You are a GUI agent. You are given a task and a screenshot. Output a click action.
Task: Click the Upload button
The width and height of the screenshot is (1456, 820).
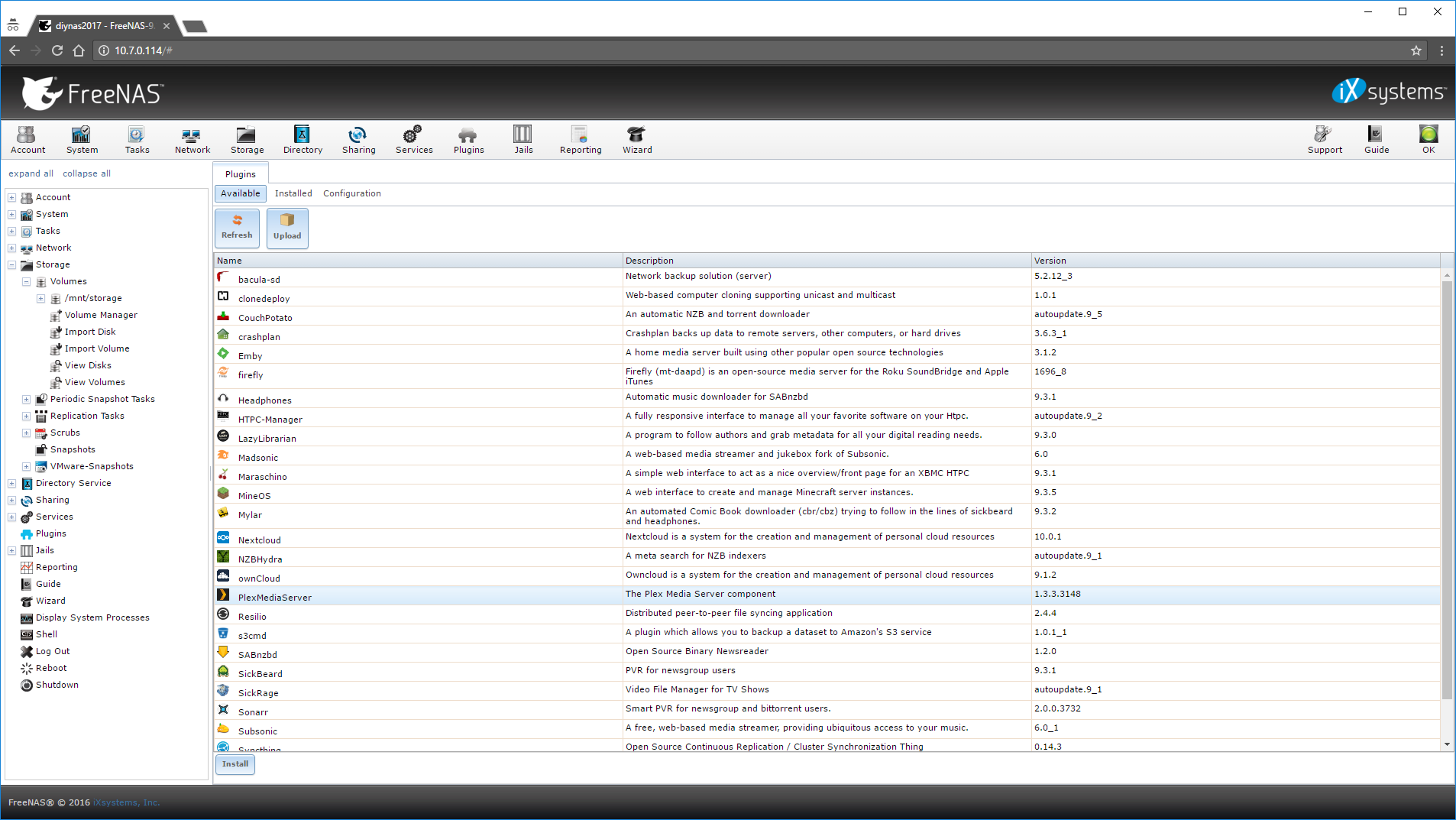coord(287,228)
